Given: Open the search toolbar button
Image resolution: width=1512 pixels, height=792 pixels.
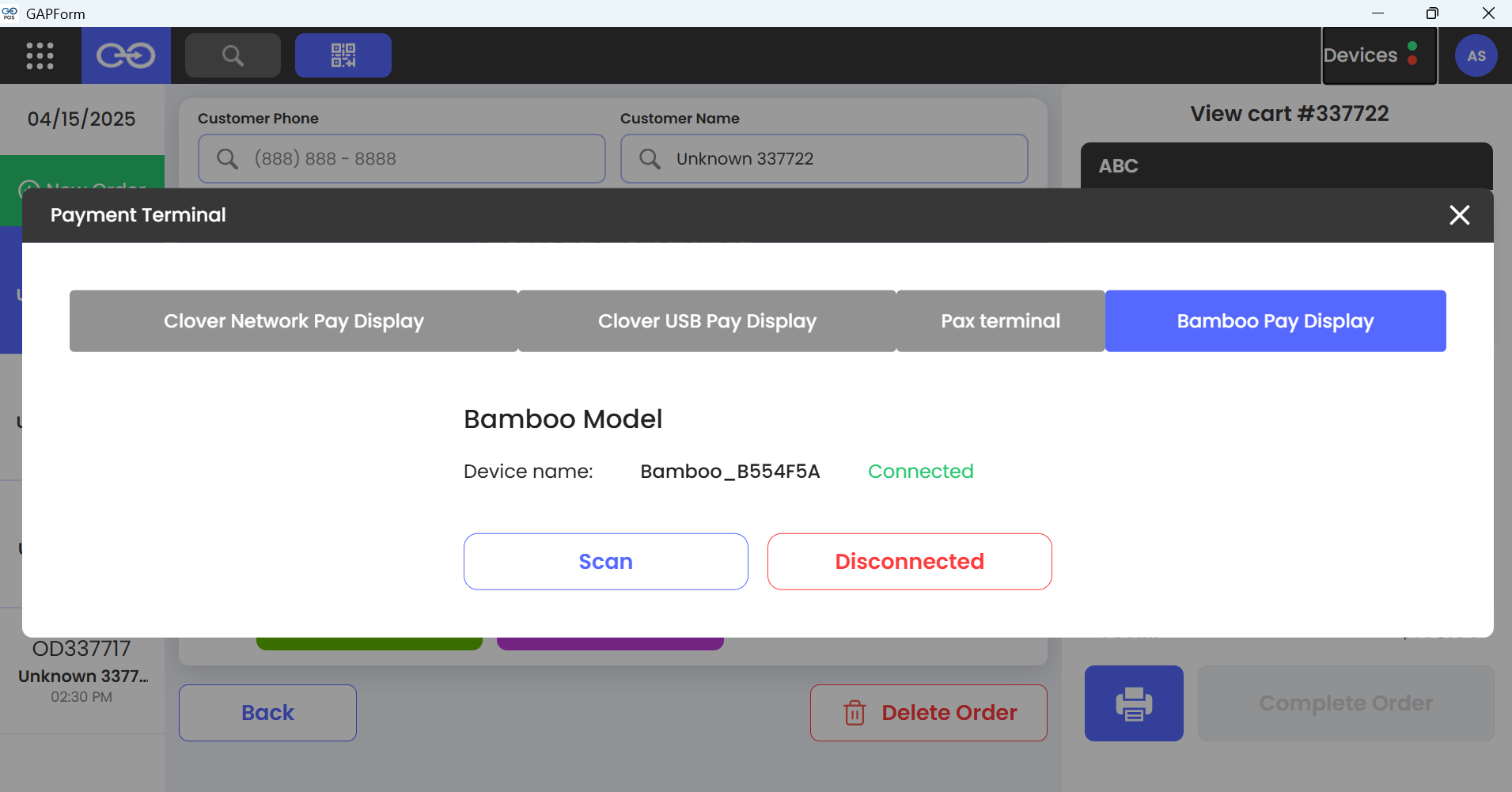Looking at the screenshot, I should [233, 55].
